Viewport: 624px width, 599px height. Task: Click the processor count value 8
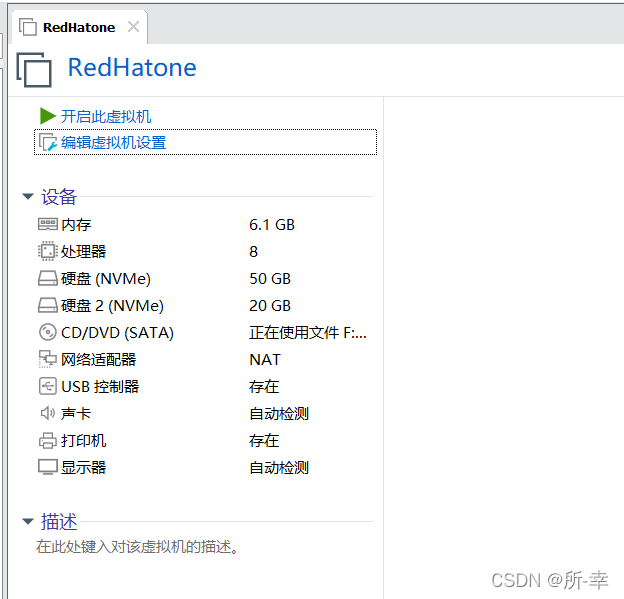(x=254, y=252)
